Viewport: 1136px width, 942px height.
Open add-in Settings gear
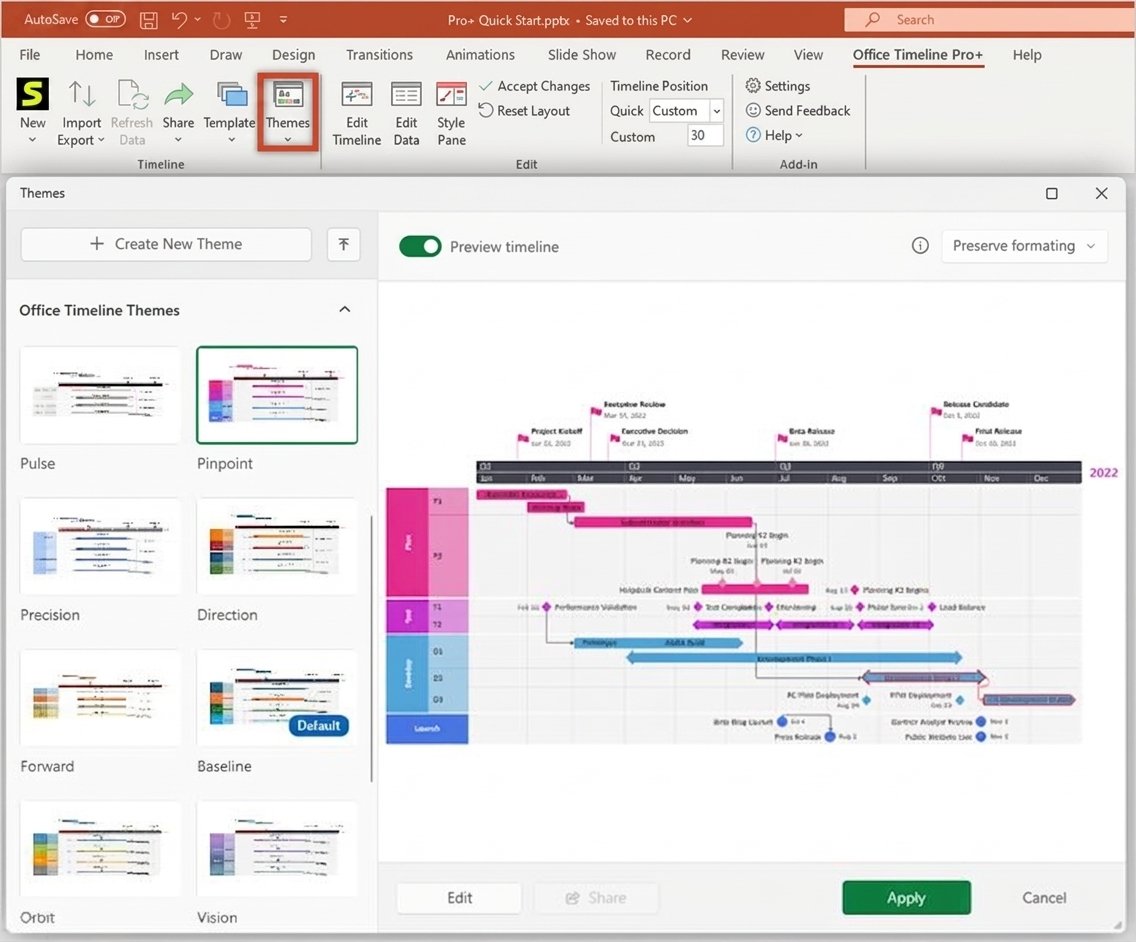tap(753, 86)
